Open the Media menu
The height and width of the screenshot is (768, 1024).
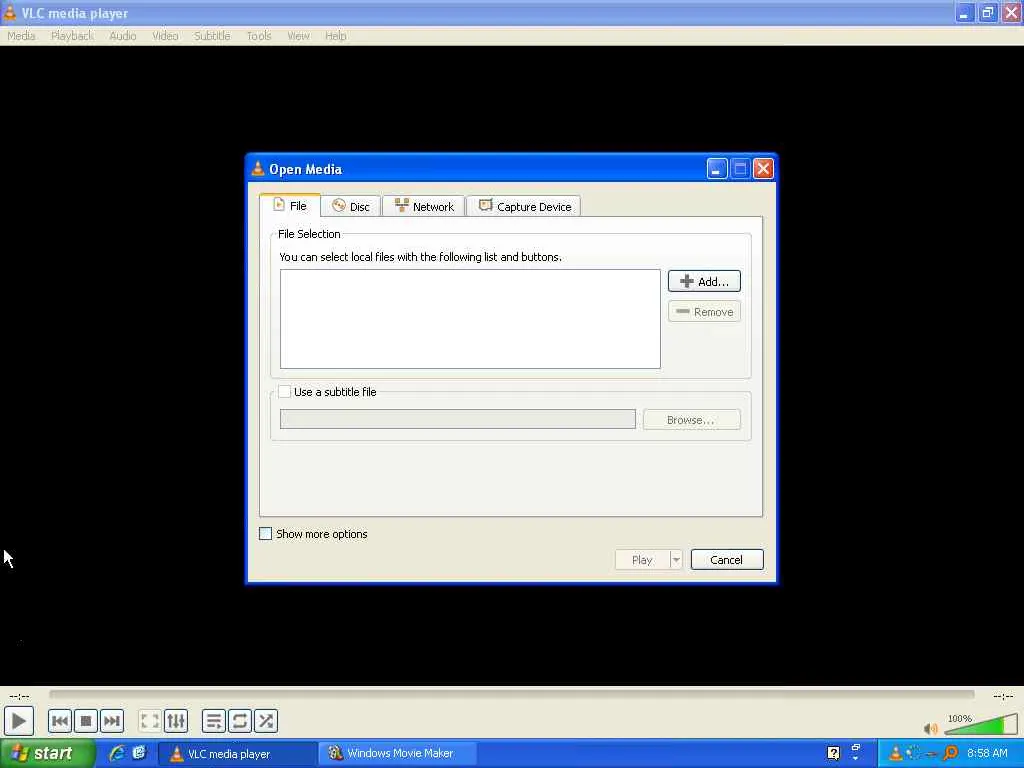(21, 36)
